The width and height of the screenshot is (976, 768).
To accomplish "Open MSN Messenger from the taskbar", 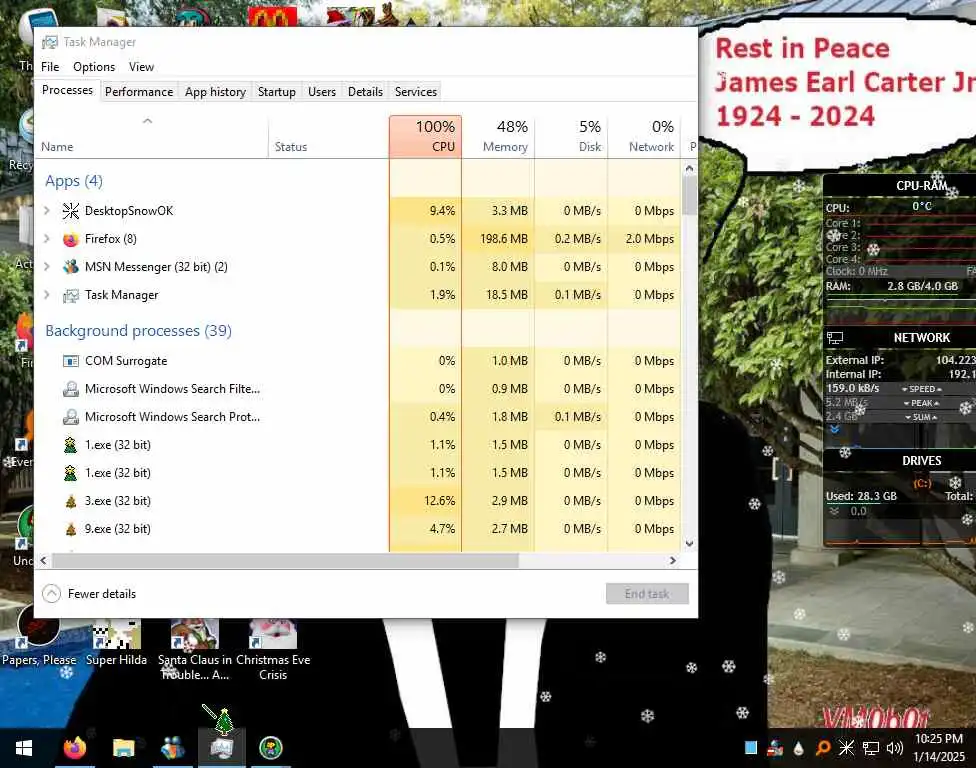I will pos(172,748).
